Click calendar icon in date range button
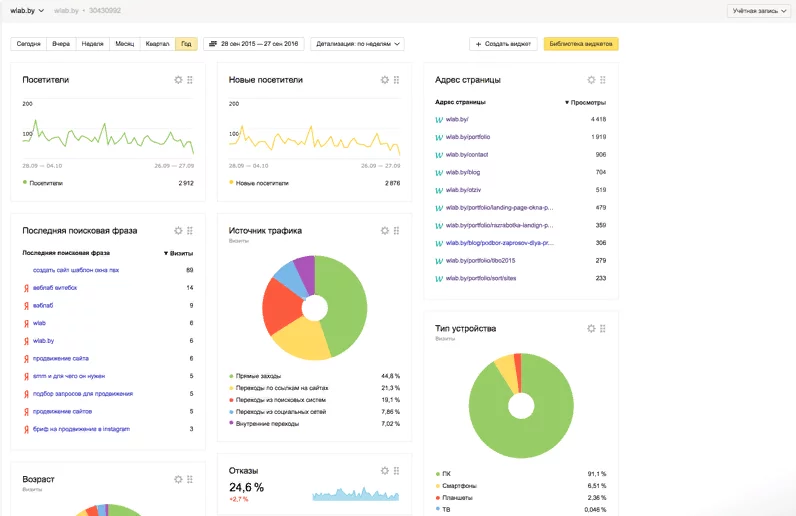Screen dimensions: 796x516 [x=213, y=44]
